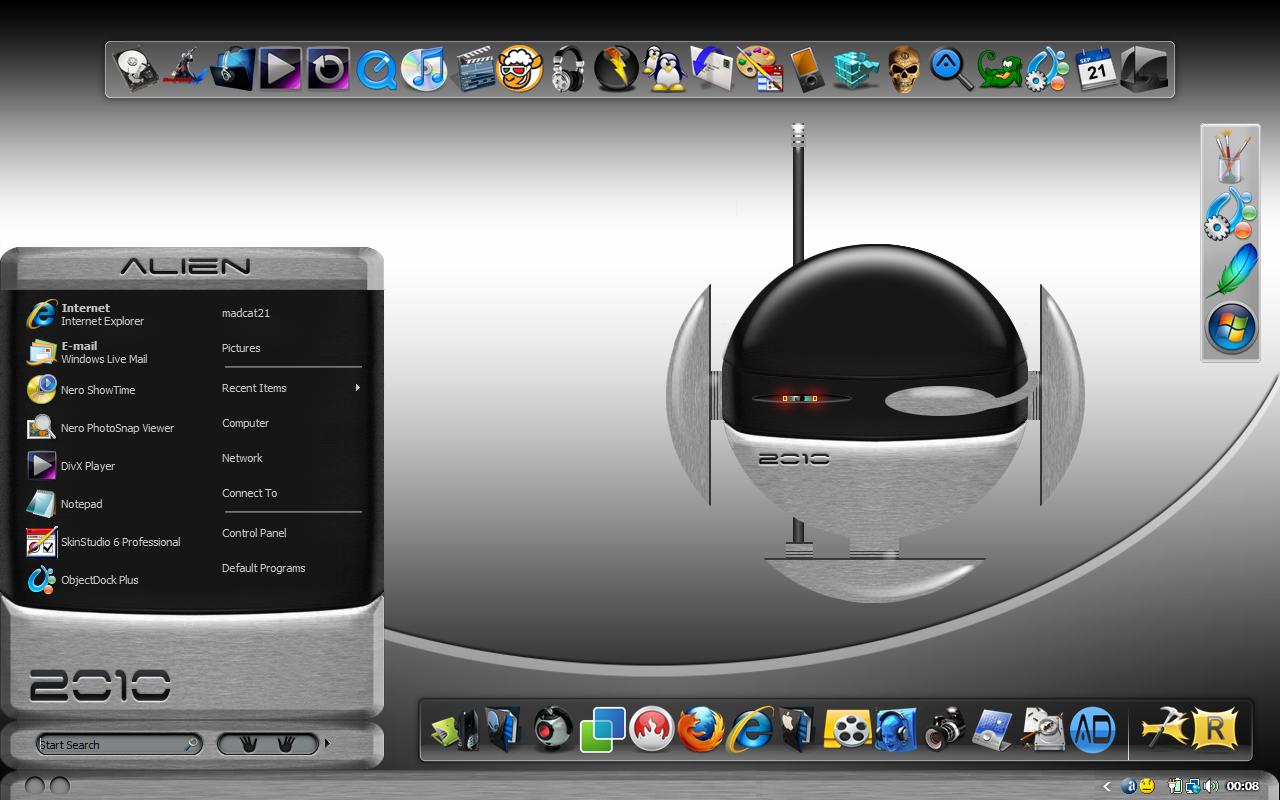
Task: Click the taskbar clock showing 00:08
Action: 1243,786
